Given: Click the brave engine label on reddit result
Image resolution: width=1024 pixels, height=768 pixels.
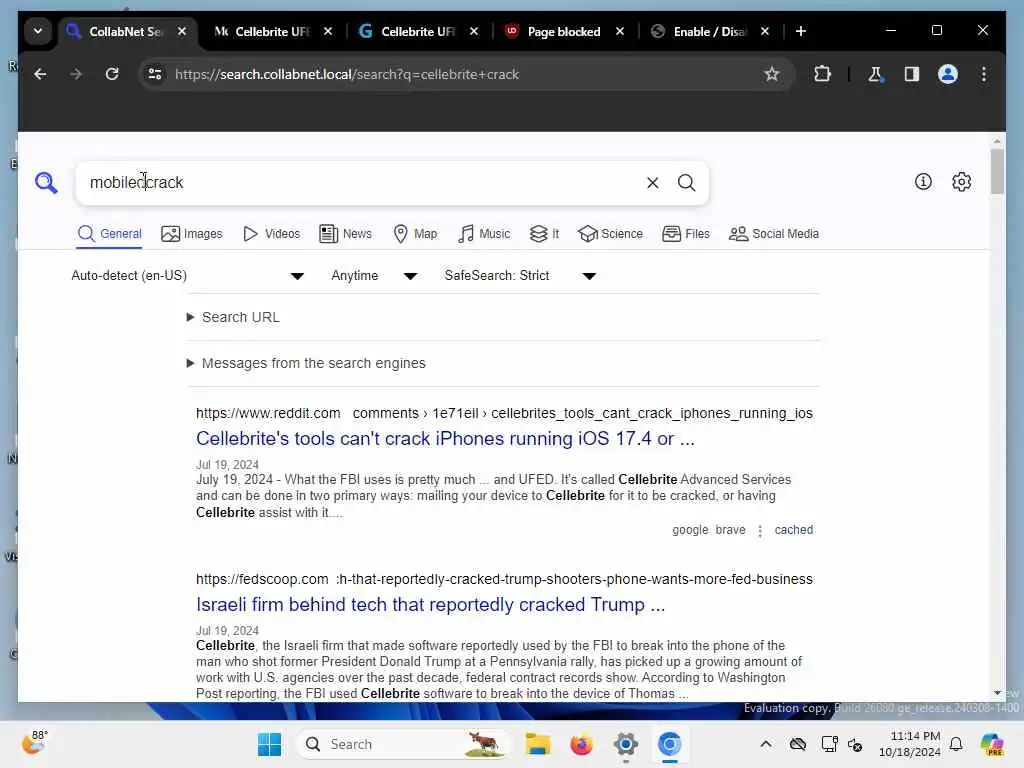Looking at the screenshot, I should coord(730,530).
